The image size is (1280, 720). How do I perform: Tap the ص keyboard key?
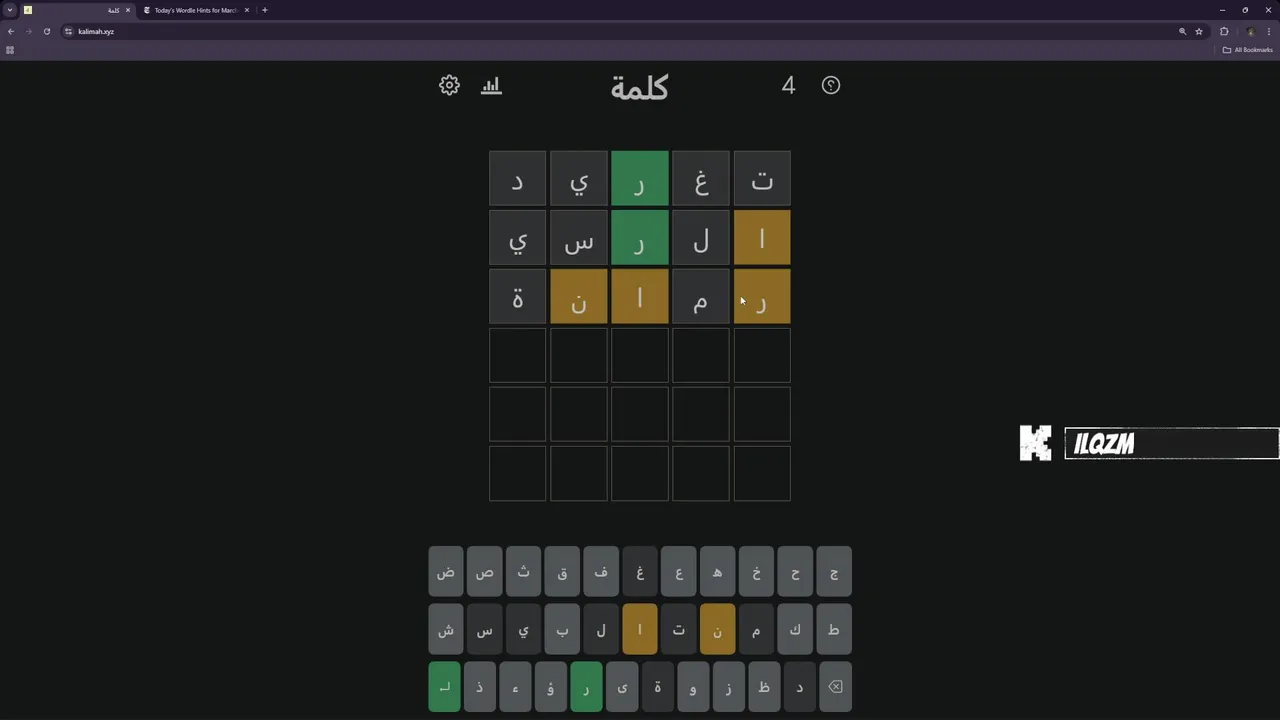tap(484, 572)
